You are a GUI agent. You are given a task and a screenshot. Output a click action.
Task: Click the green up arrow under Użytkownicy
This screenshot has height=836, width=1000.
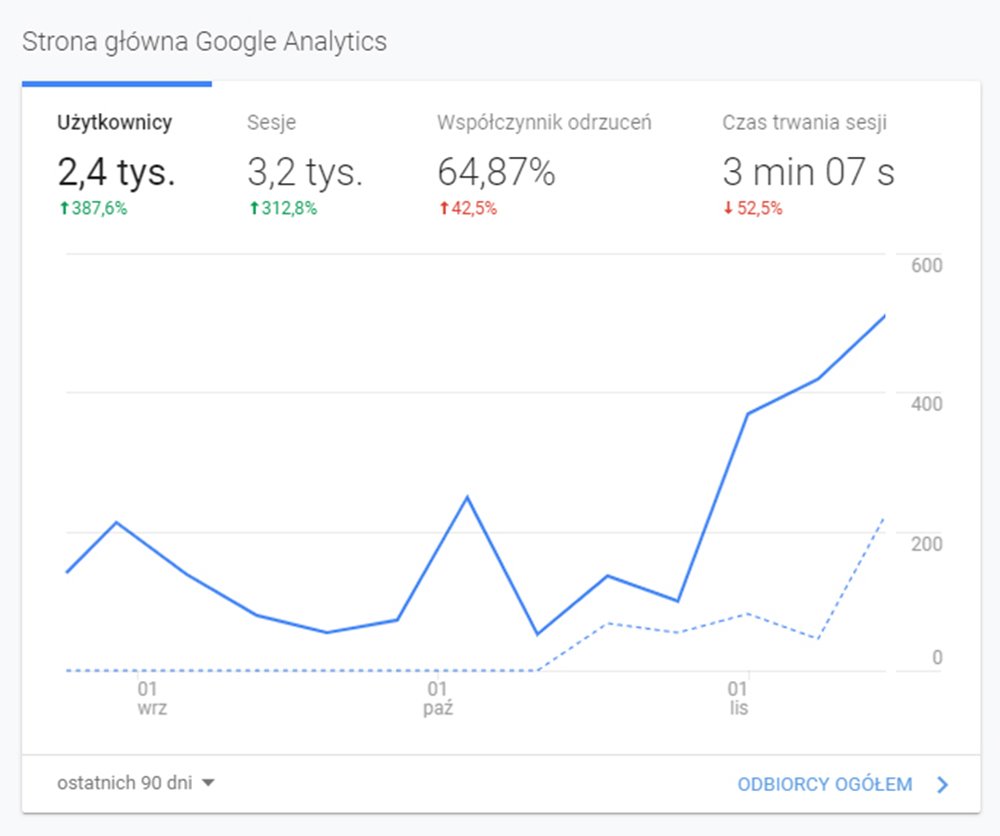[x=62, y=209]
